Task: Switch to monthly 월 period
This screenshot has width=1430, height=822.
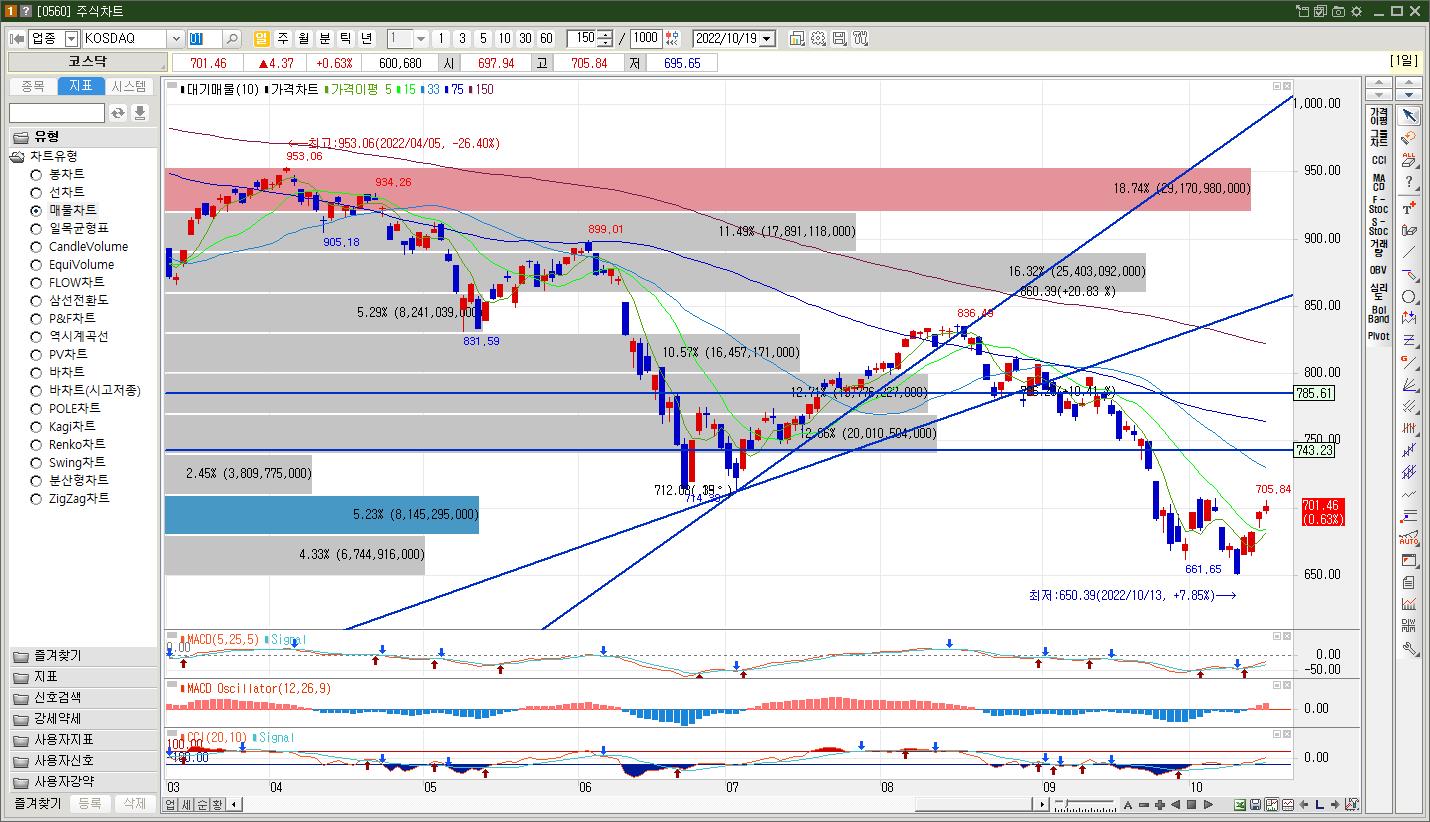Action: [x=304, y=39]
